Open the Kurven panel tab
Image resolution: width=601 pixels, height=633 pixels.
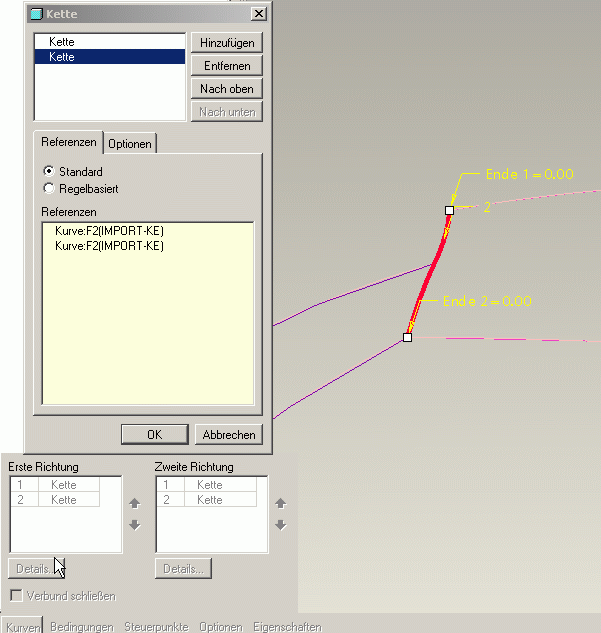23,627
